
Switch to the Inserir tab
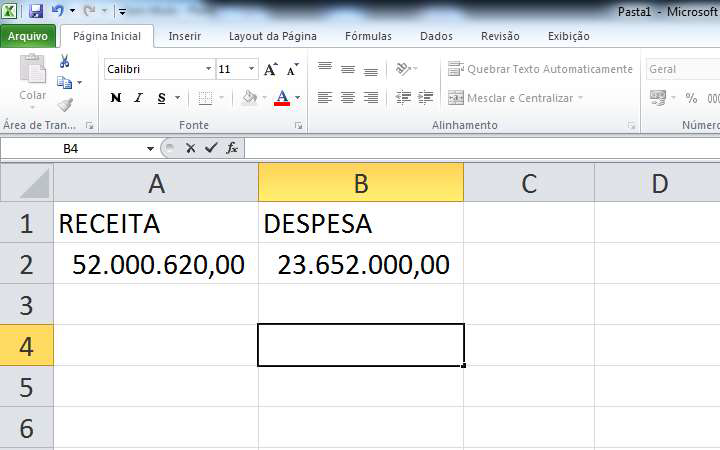(x=185, y=36)
